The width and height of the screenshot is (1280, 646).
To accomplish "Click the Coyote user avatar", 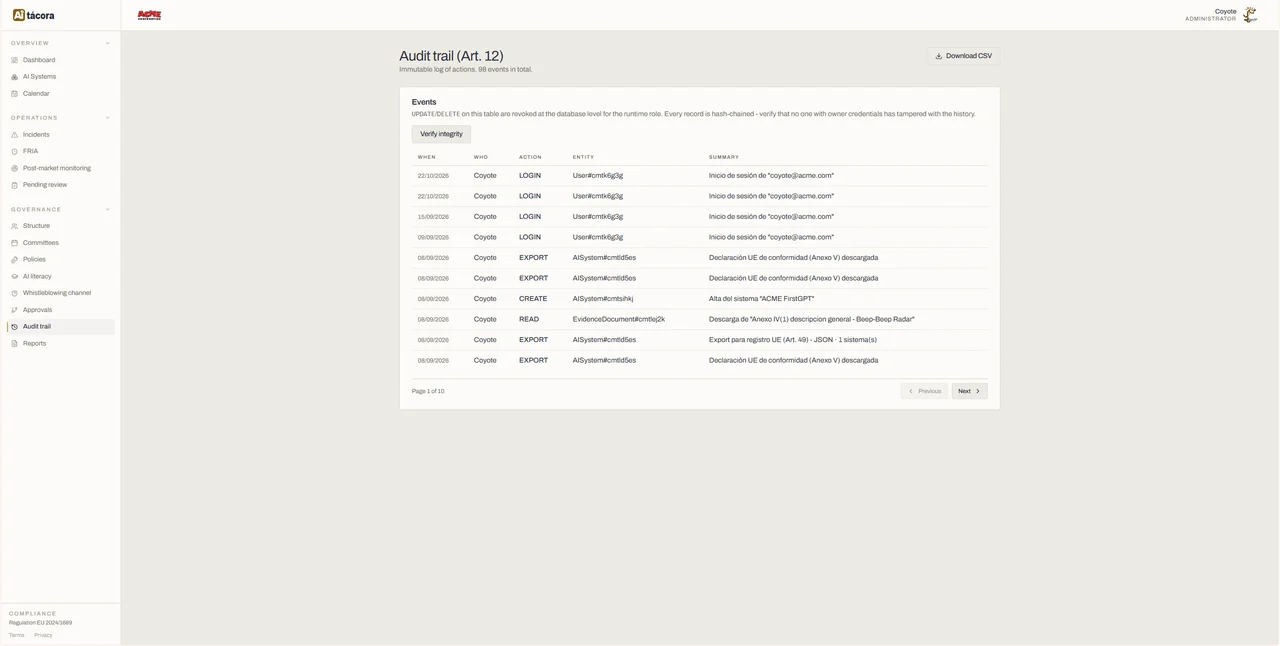I will (x=1250, y=15).
